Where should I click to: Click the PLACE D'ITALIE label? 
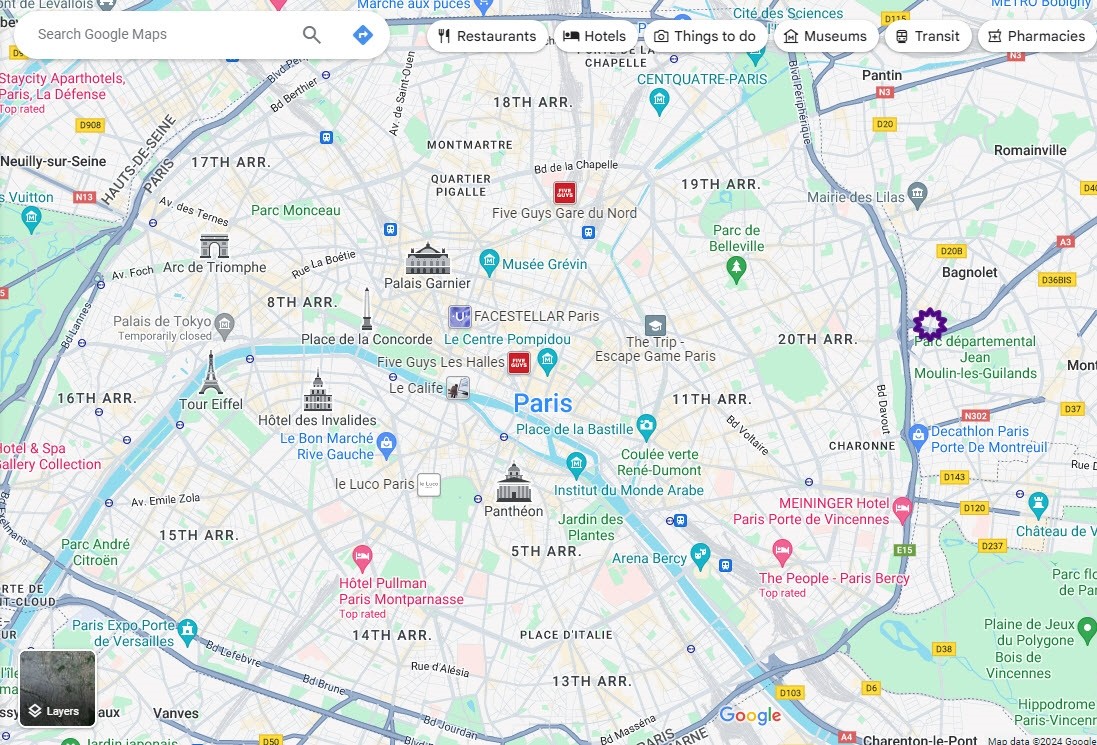tap(566, 634)
